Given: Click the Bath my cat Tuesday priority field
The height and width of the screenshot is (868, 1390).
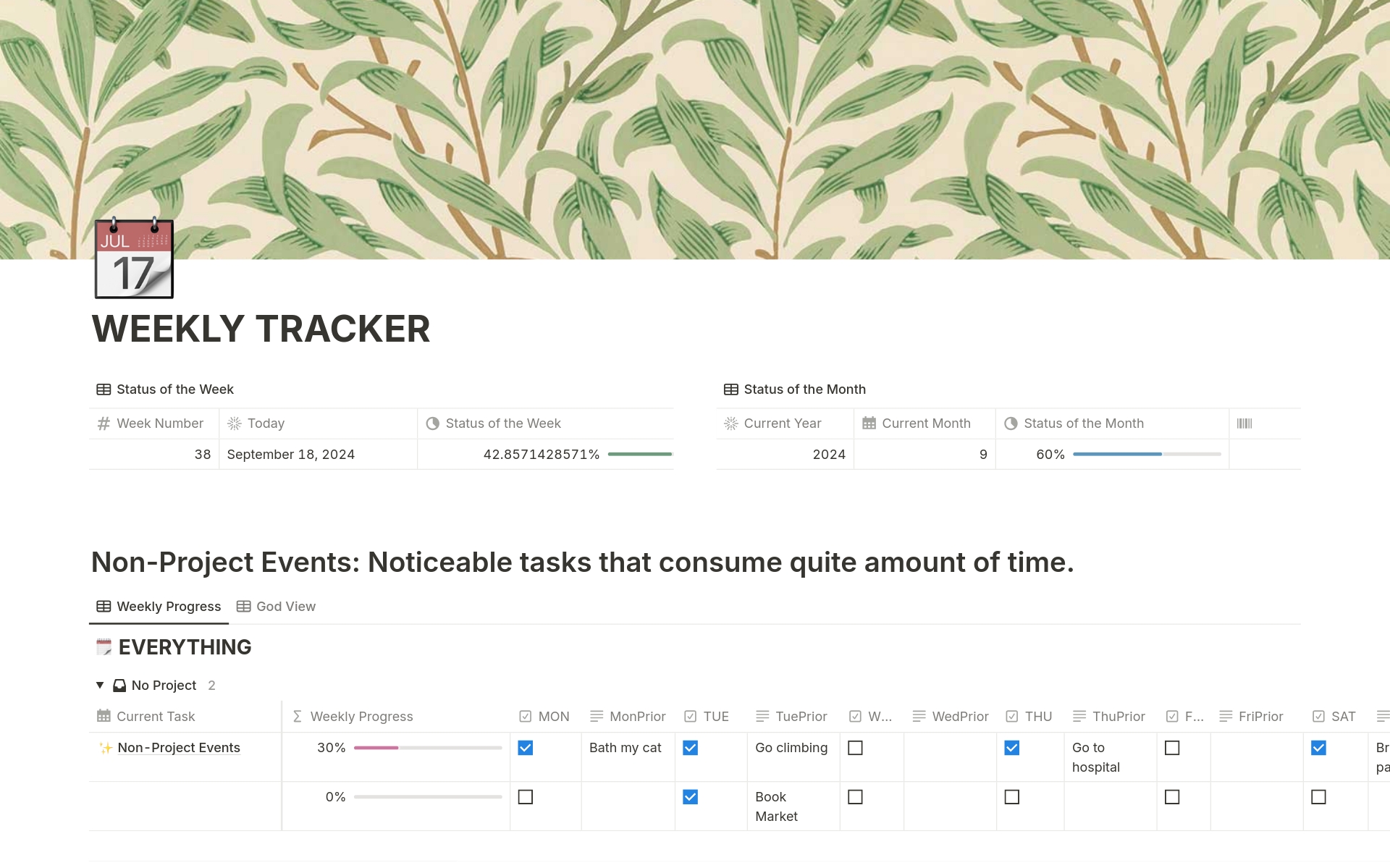Looking at the screenshot, I should [x=793, y=747].
